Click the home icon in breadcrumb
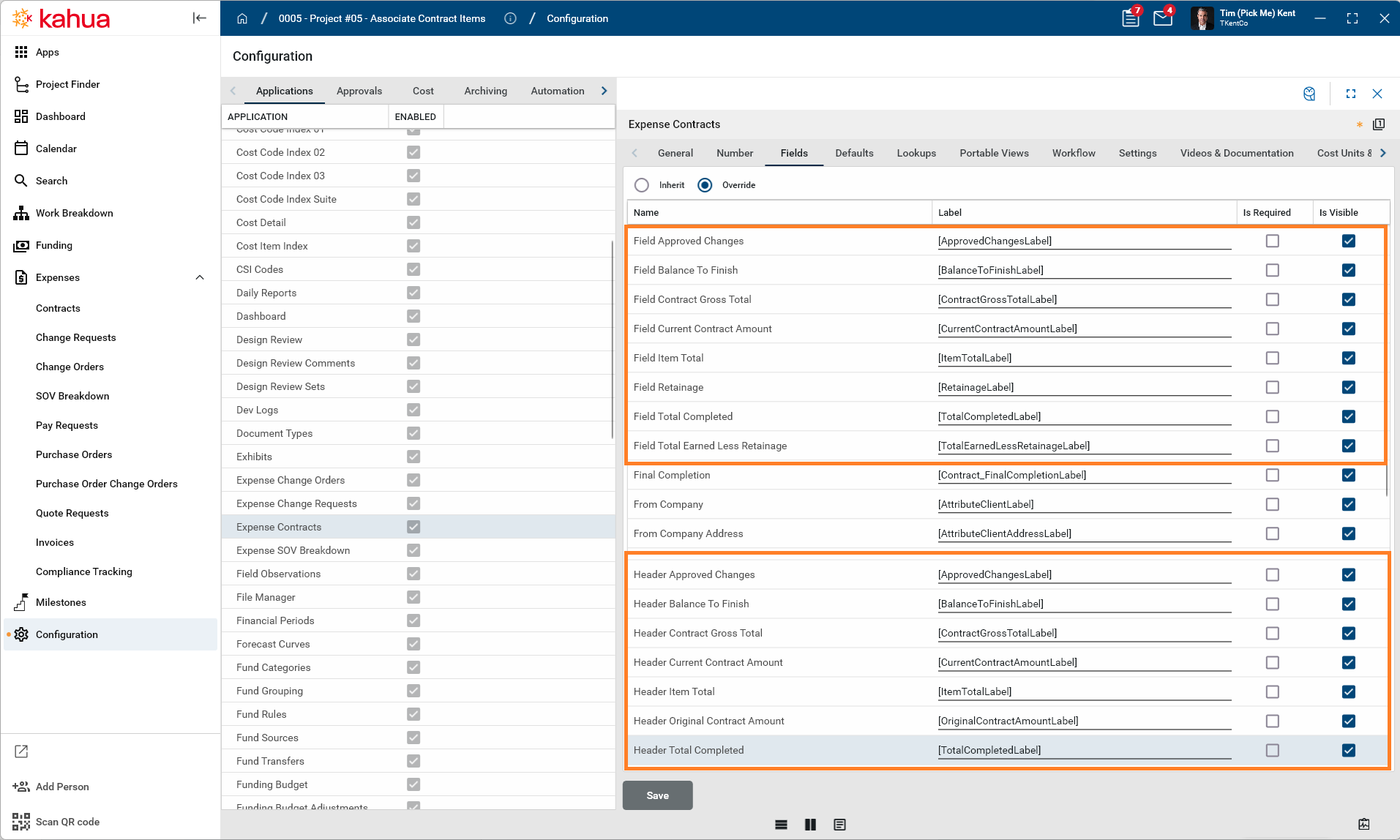Screen dimensions: 1400x840 pyautogui.click(x=242, y=18)
